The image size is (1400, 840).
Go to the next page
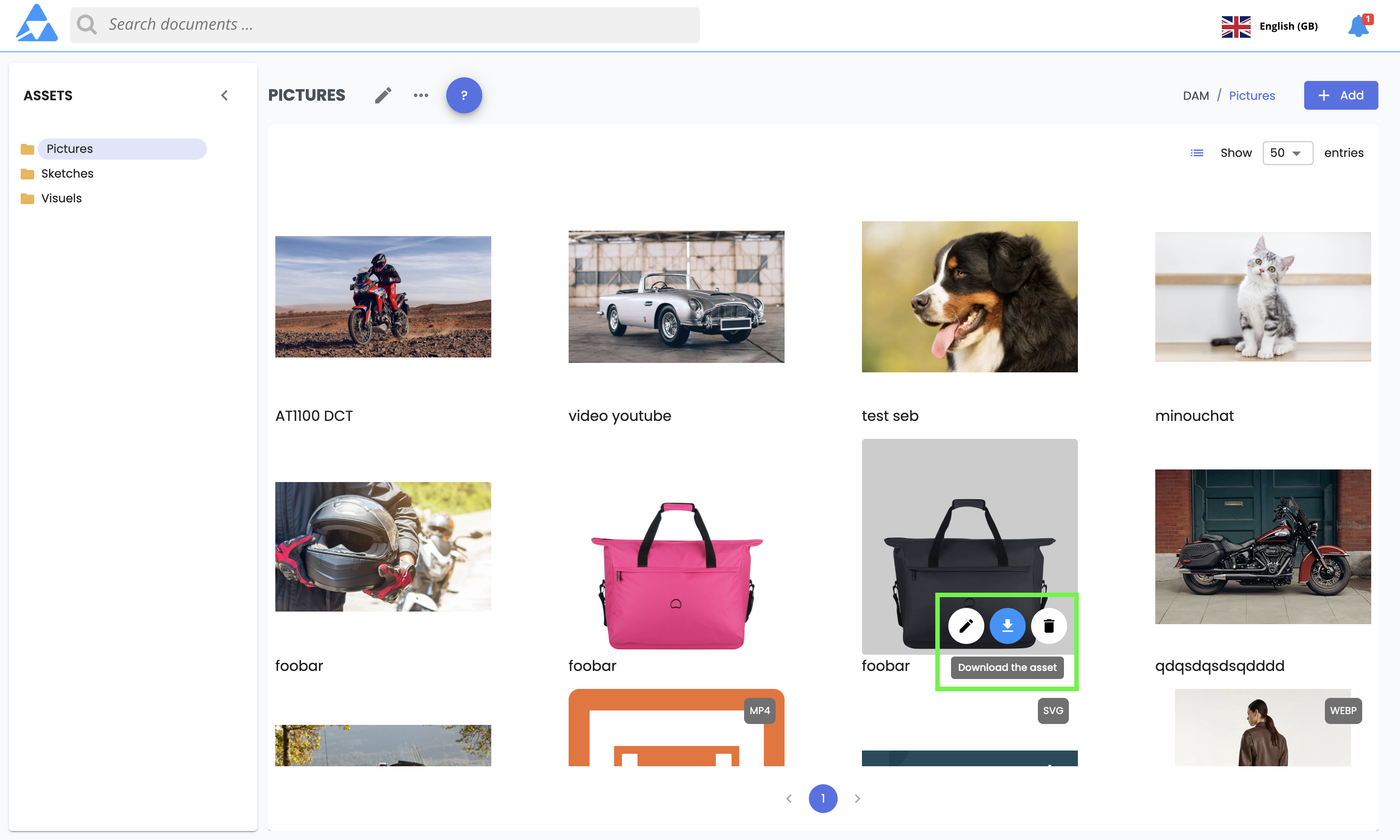pyautogui.click(x=857, y=799)
